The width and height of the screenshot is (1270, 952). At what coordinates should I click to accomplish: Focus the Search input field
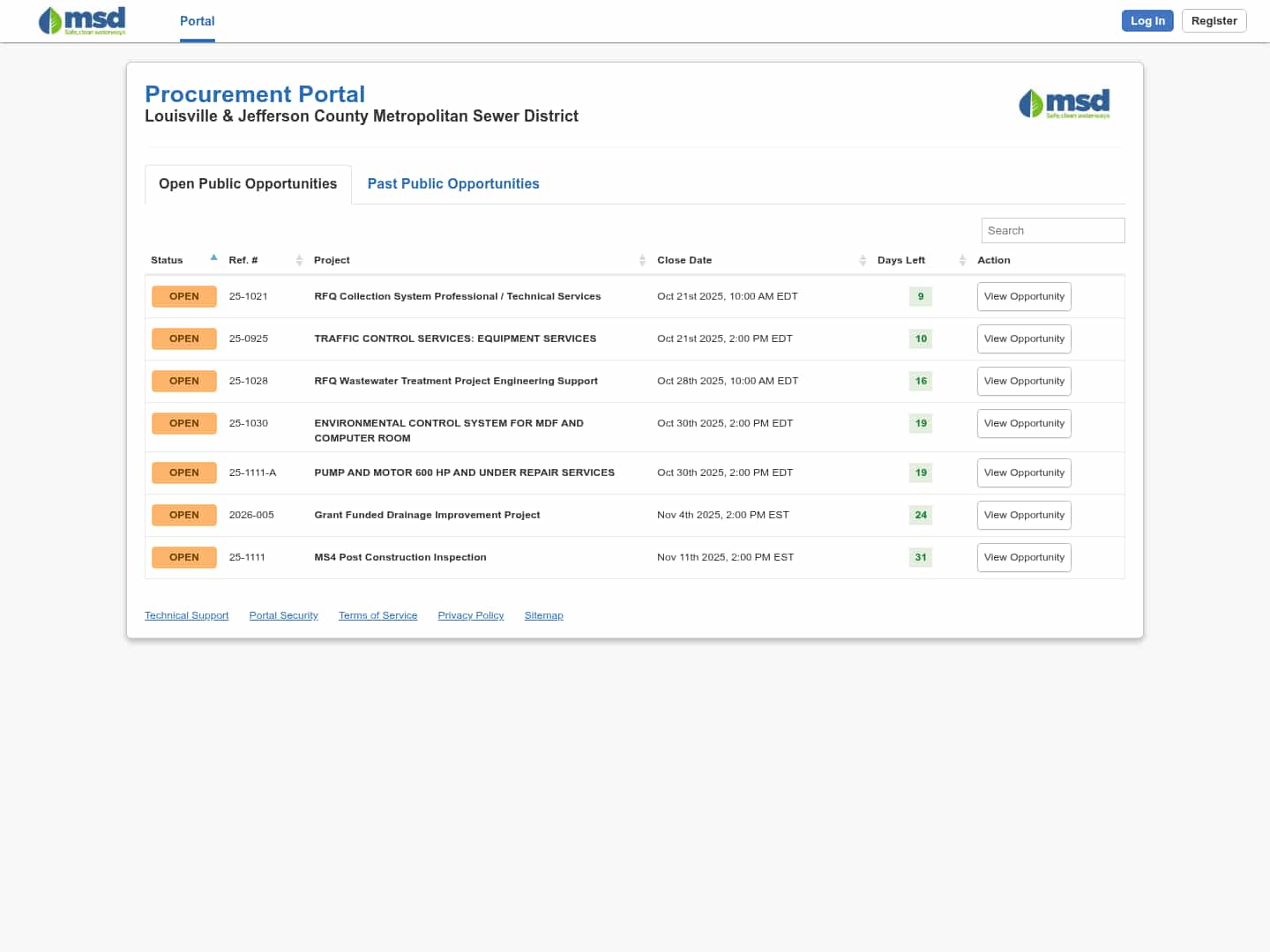pyautogui.click(x=1052, y=231)
